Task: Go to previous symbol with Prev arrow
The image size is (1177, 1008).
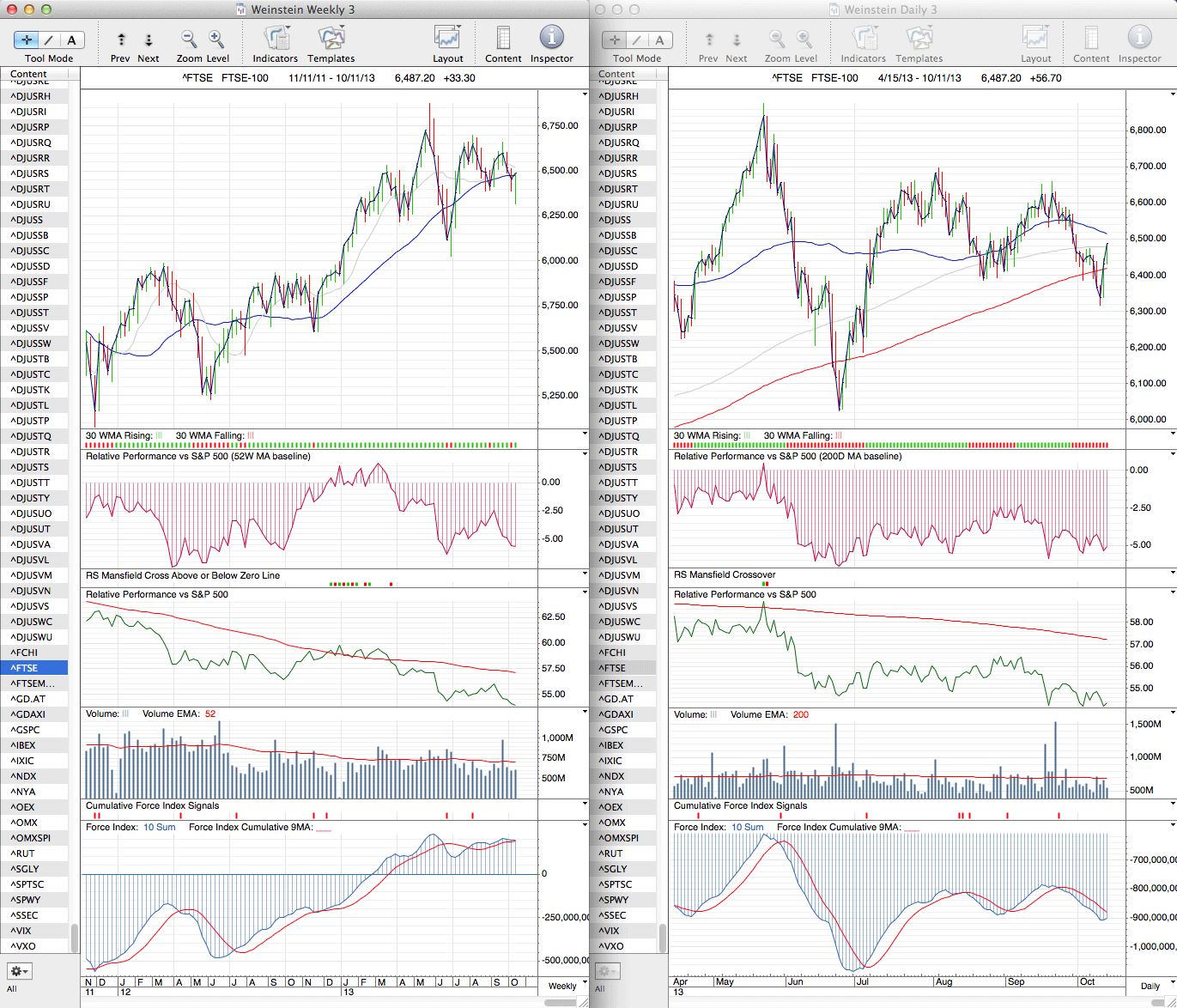Action: [121, 39]
